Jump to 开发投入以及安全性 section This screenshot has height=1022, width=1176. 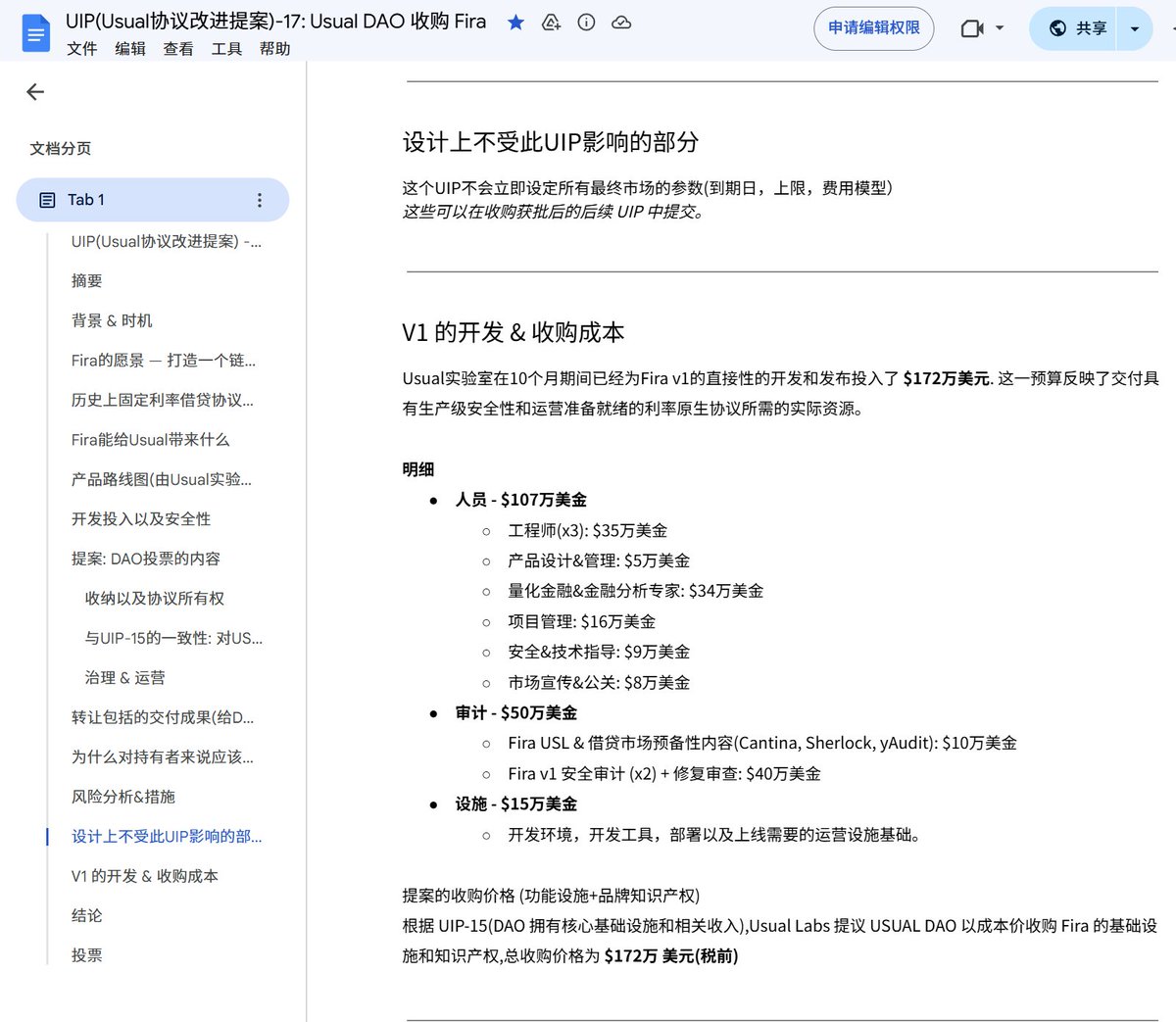[141, 519]
